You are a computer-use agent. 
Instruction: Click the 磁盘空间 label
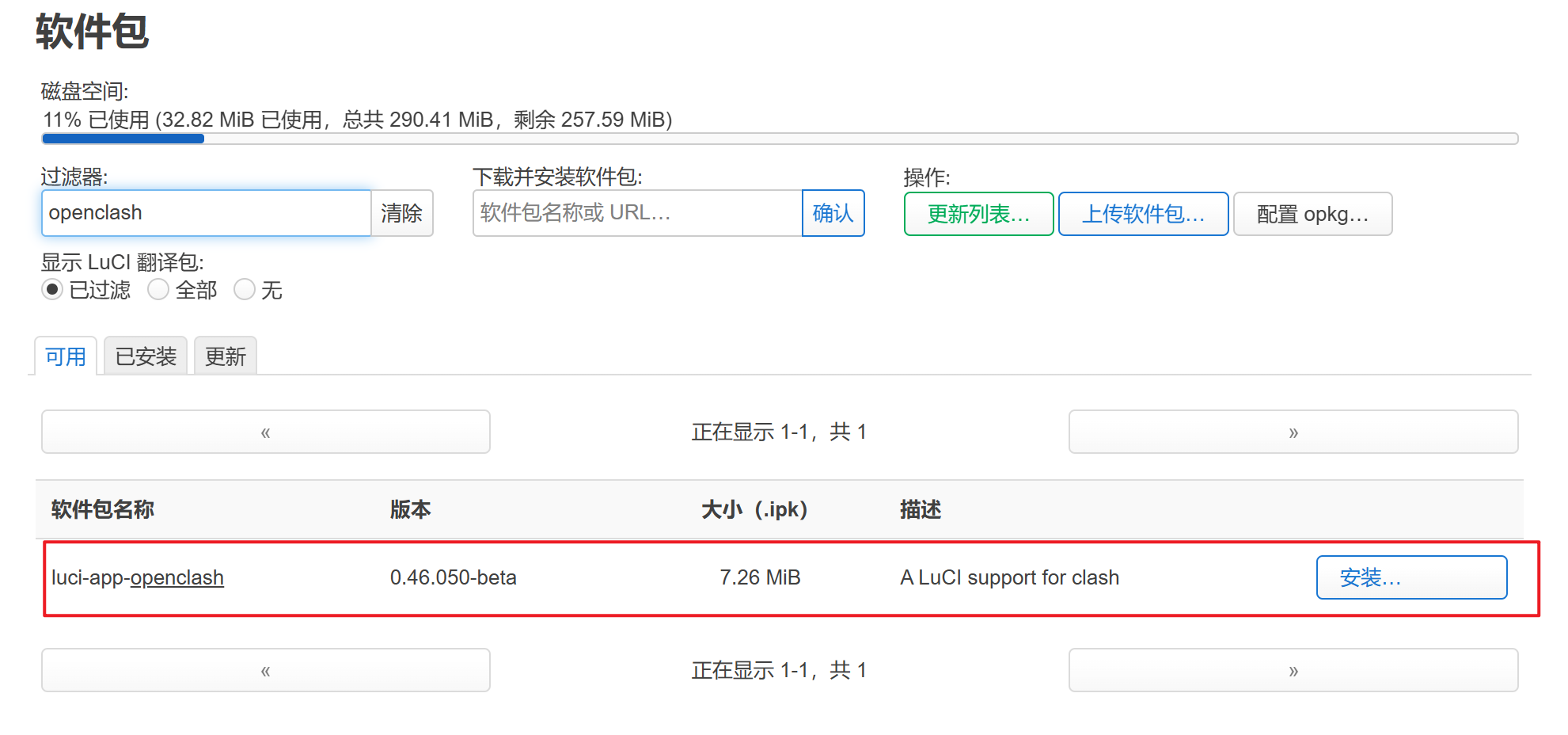coord(85,91)
